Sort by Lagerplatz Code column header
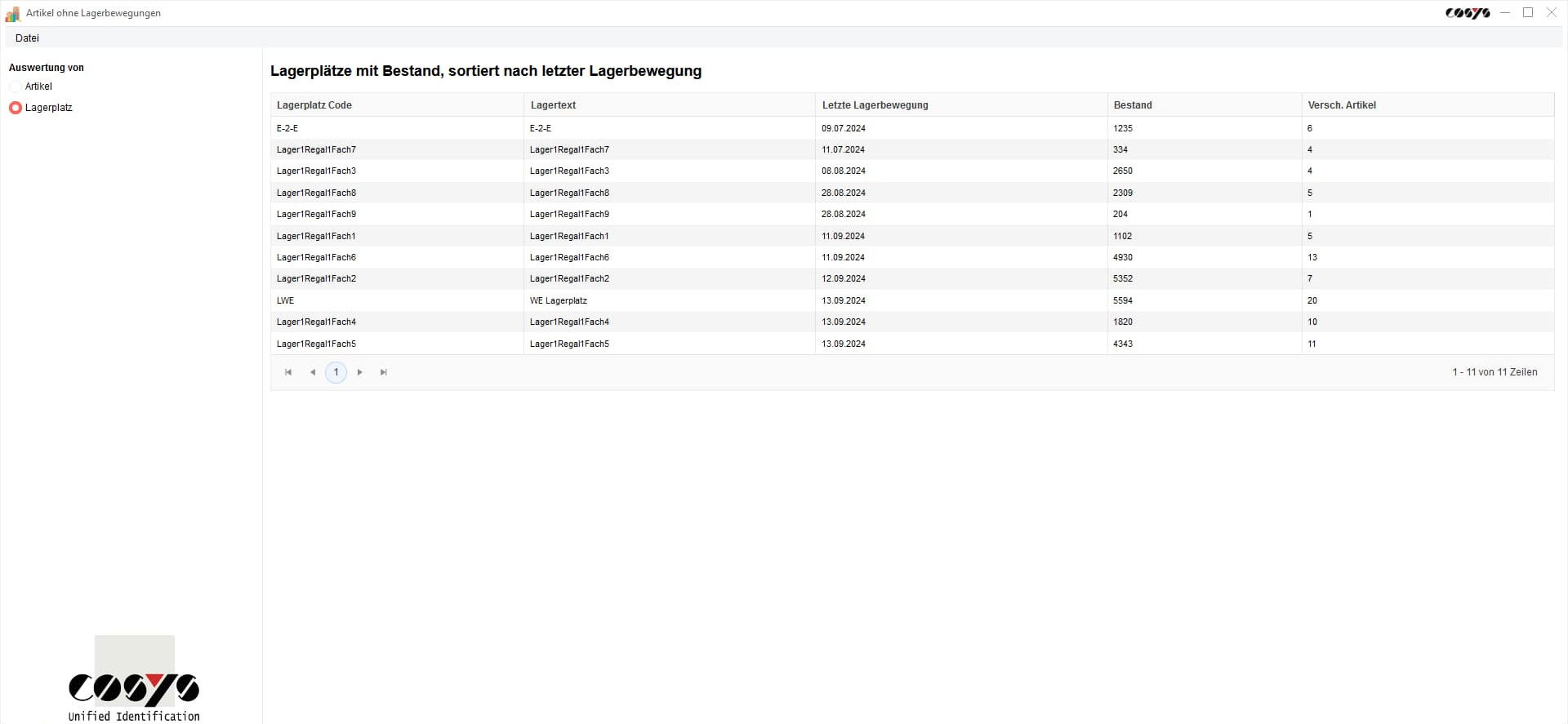The image size is (1568, 724). coord(397,105)
